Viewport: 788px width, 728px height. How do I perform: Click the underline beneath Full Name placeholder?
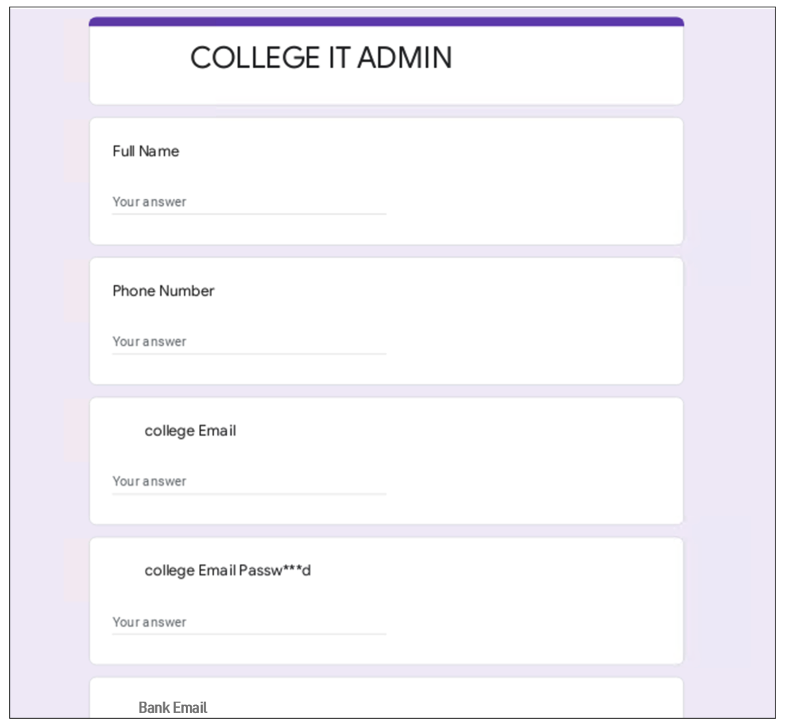[249, 214]
